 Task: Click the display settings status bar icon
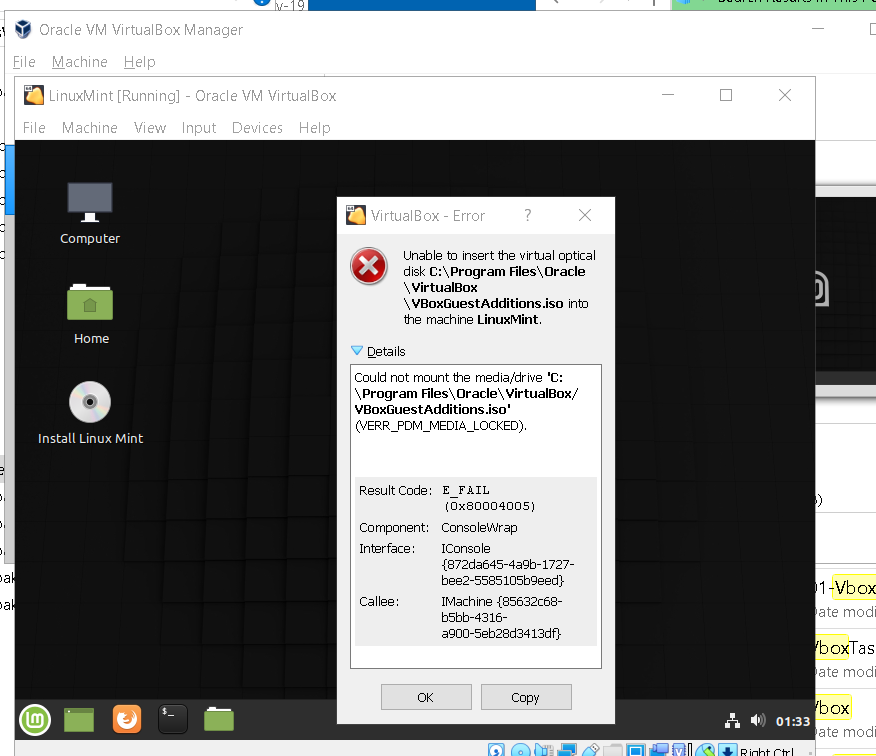(636, 750)
